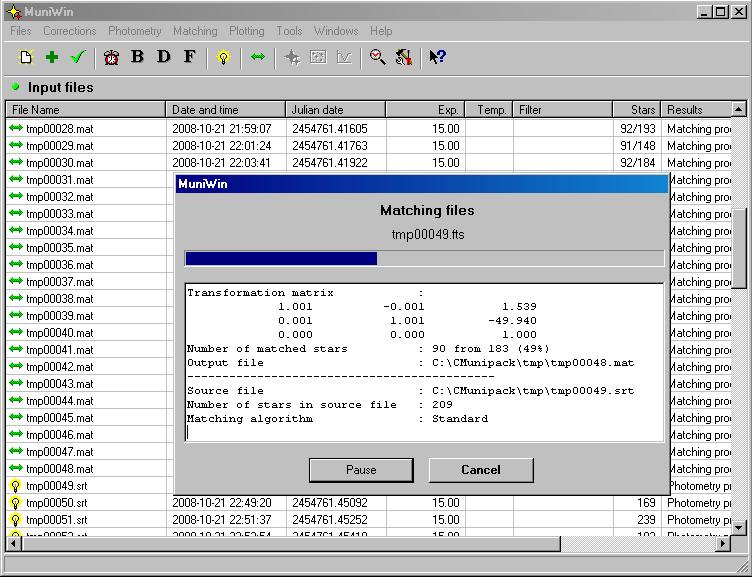Click the green double-arrow matching icon

click(x=258, y=57)
